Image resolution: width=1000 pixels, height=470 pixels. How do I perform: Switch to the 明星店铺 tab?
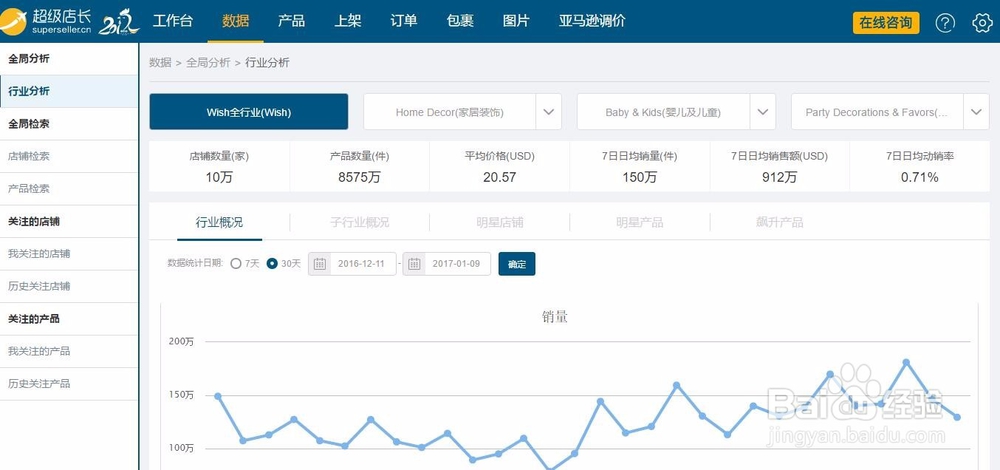[499, 223]
